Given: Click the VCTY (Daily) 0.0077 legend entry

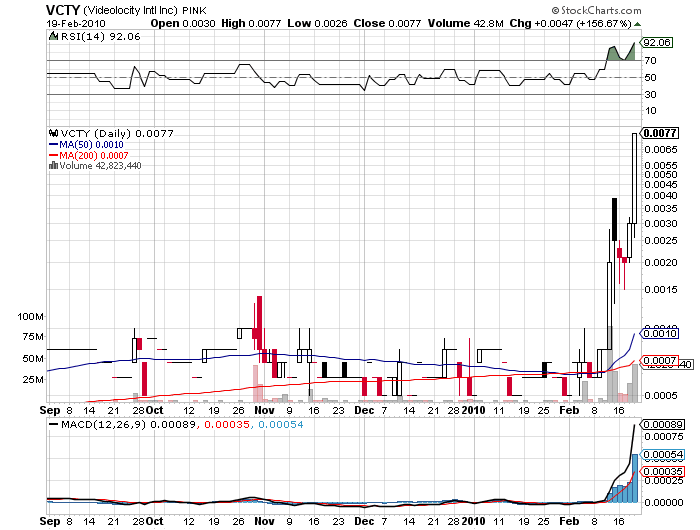Looking at the screenshot, I should [x=117, y=133].
